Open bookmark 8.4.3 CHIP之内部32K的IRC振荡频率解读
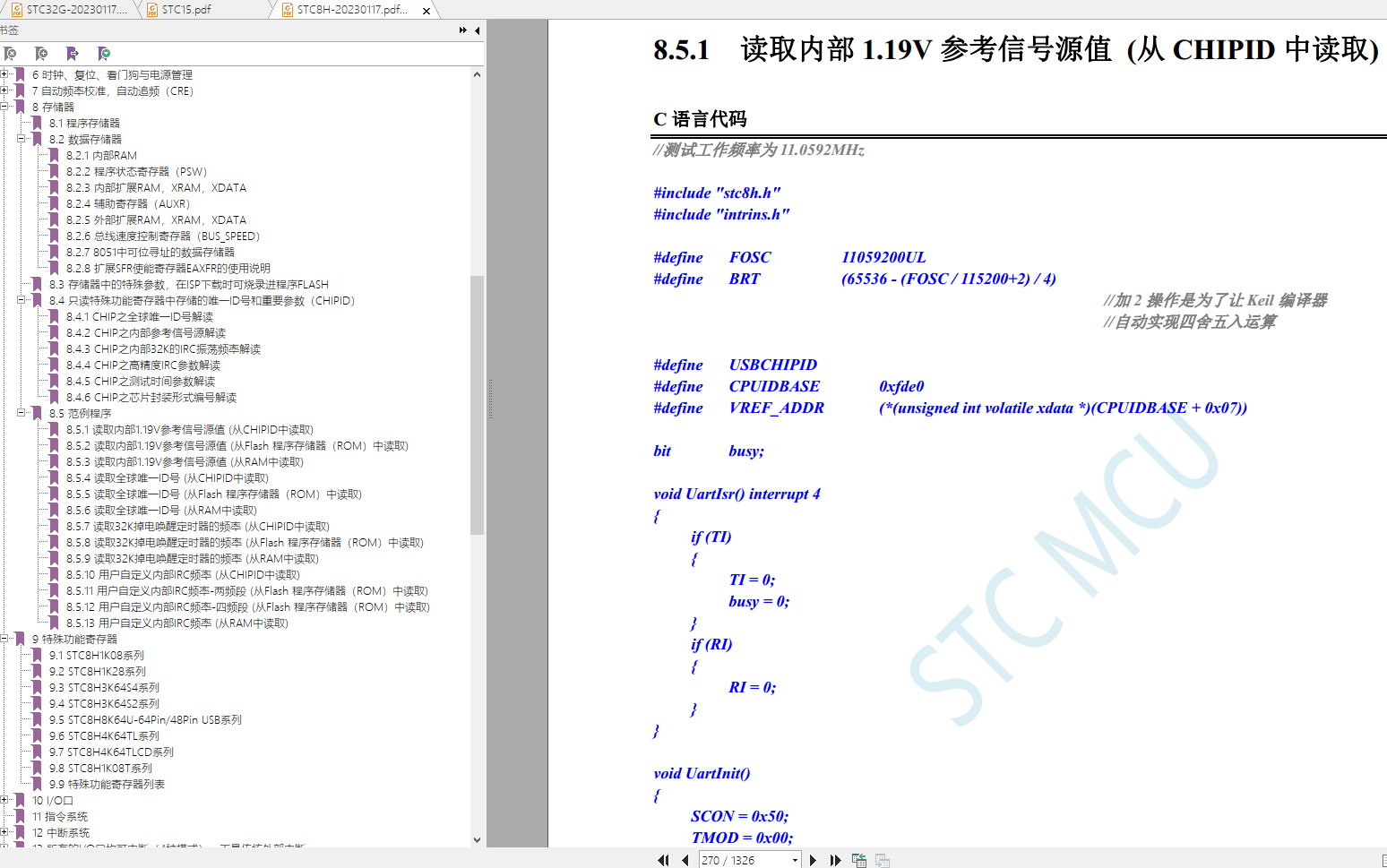Screen dimensions: 1387x868 (164, 348)
